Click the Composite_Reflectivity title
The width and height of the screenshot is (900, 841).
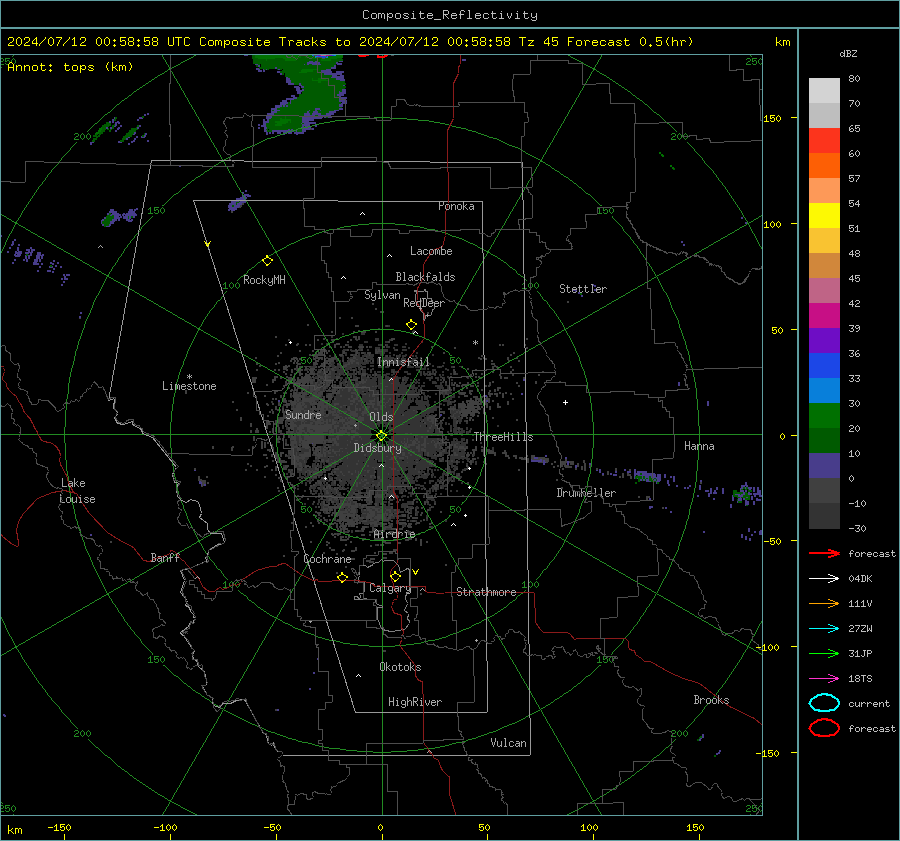click(x=450, y=15)
